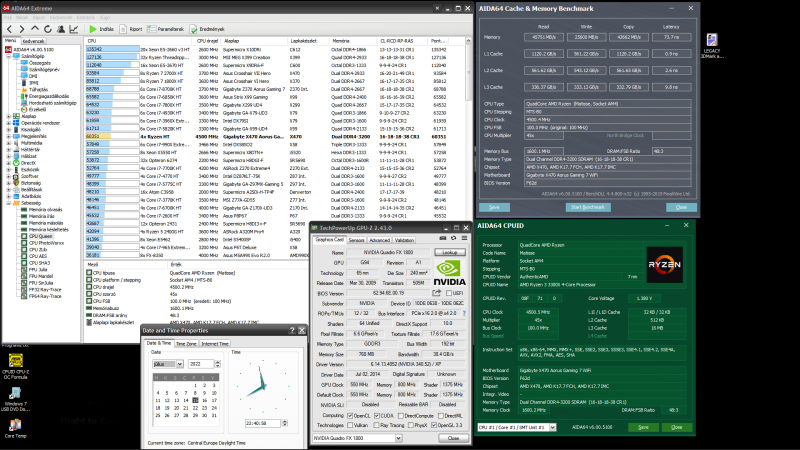Expand the Operációs rendszer tree node
This screenshot has width=800, height=450.
pos(9,123)
